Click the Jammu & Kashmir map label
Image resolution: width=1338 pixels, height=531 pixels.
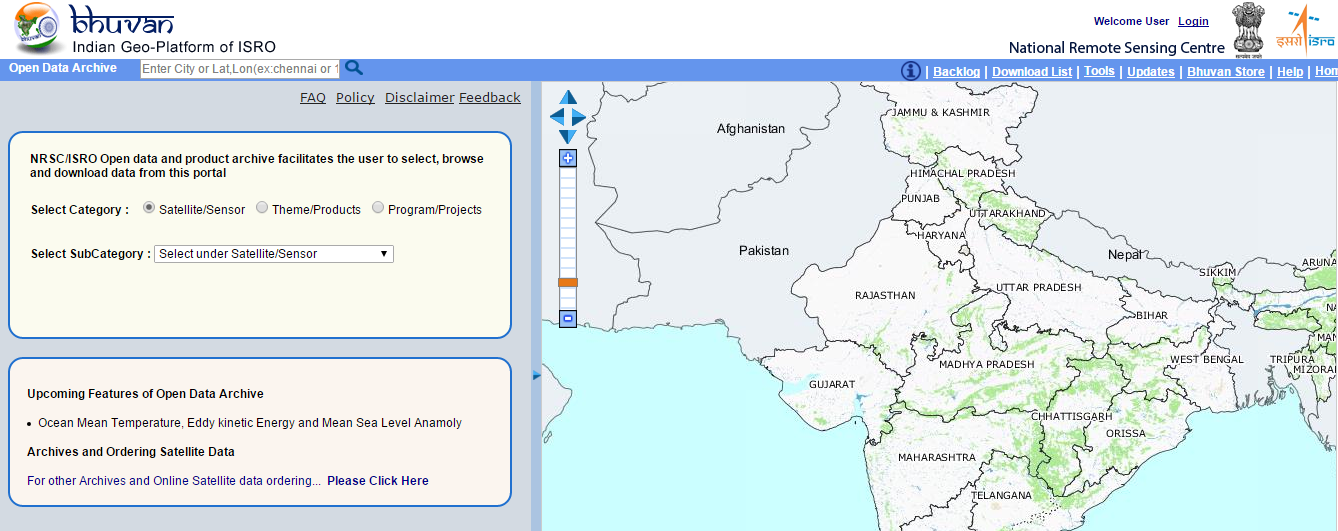coord(941,113)
